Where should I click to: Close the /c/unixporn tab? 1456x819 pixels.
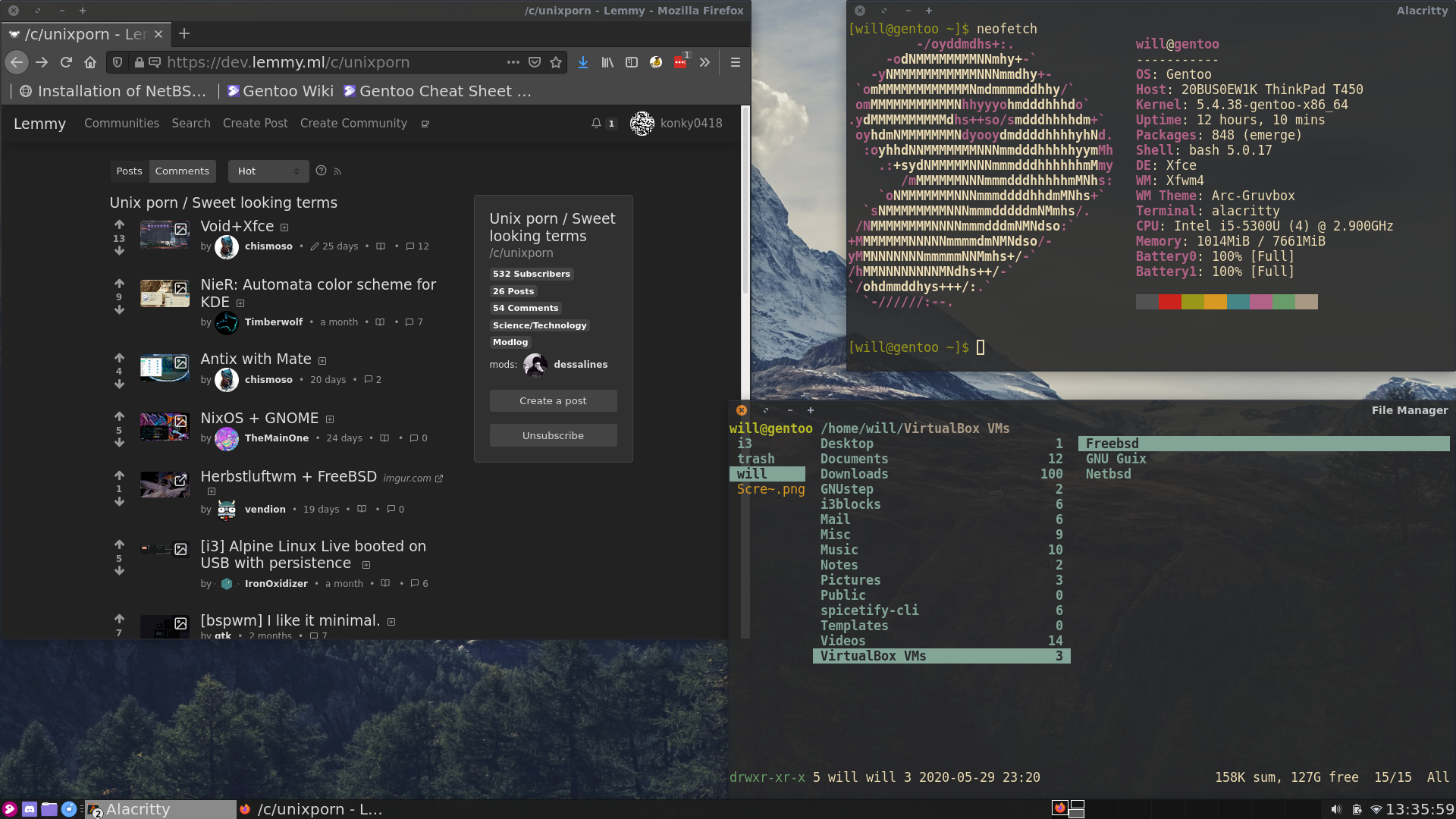coord(158,34)
